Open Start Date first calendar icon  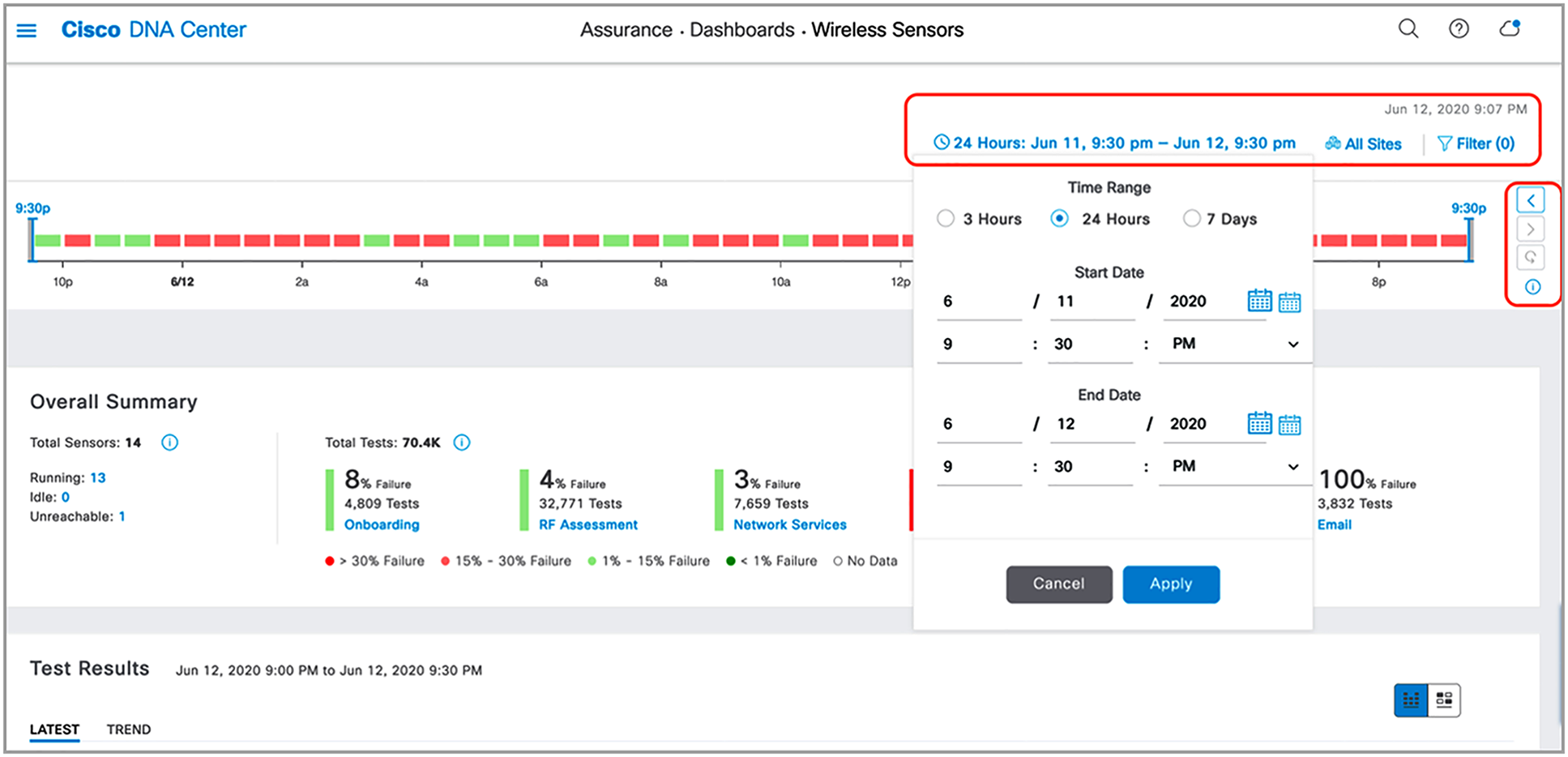(1259, 301)
